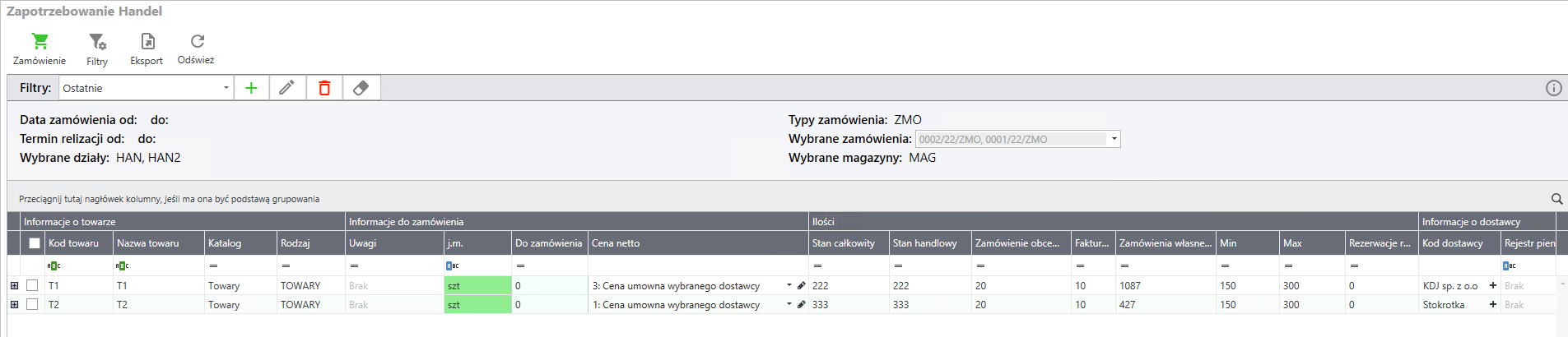The width and height of the screenshot is (1568, 337).
Task: Sort by the Kod towaru column header
Action: pyautogui.click(x=74, y=243)
